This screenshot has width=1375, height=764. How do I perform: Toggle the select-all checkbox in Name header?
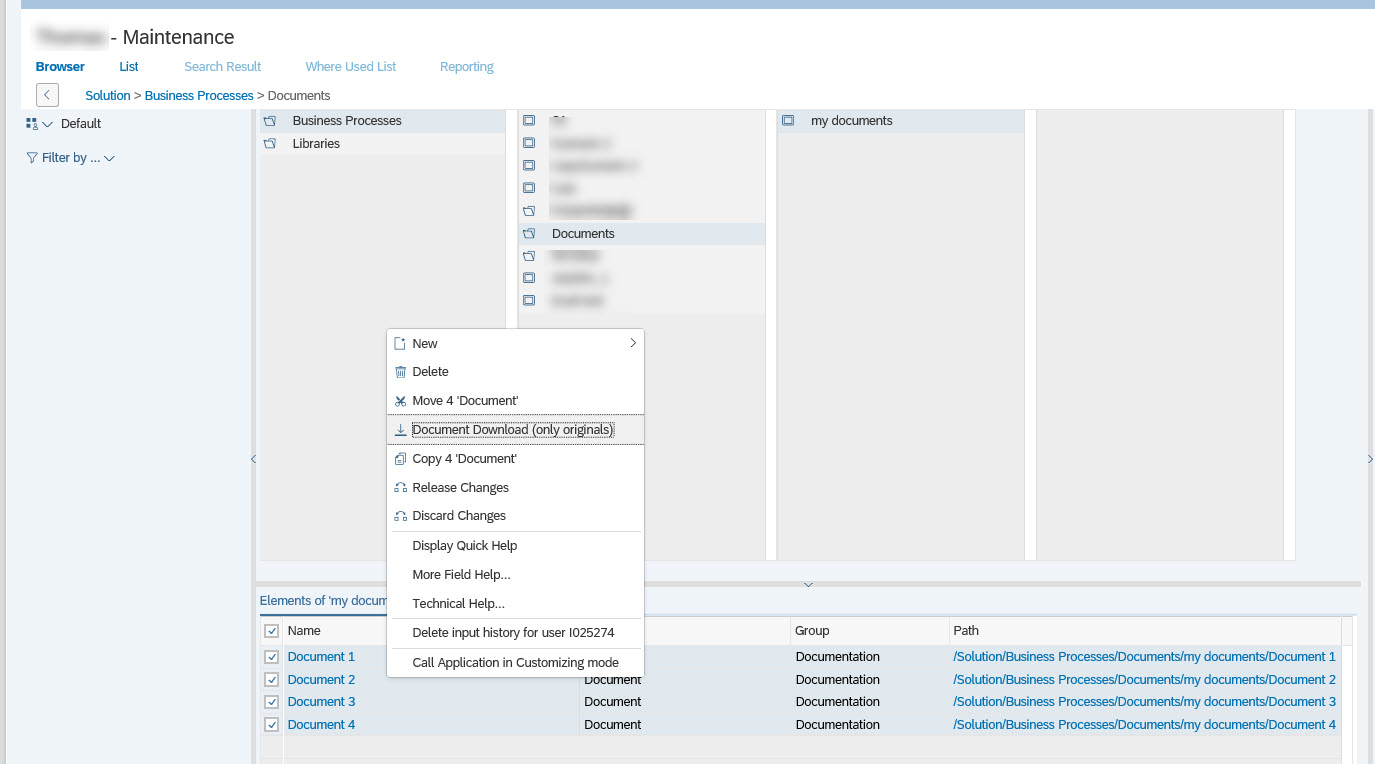coord(271,631)
